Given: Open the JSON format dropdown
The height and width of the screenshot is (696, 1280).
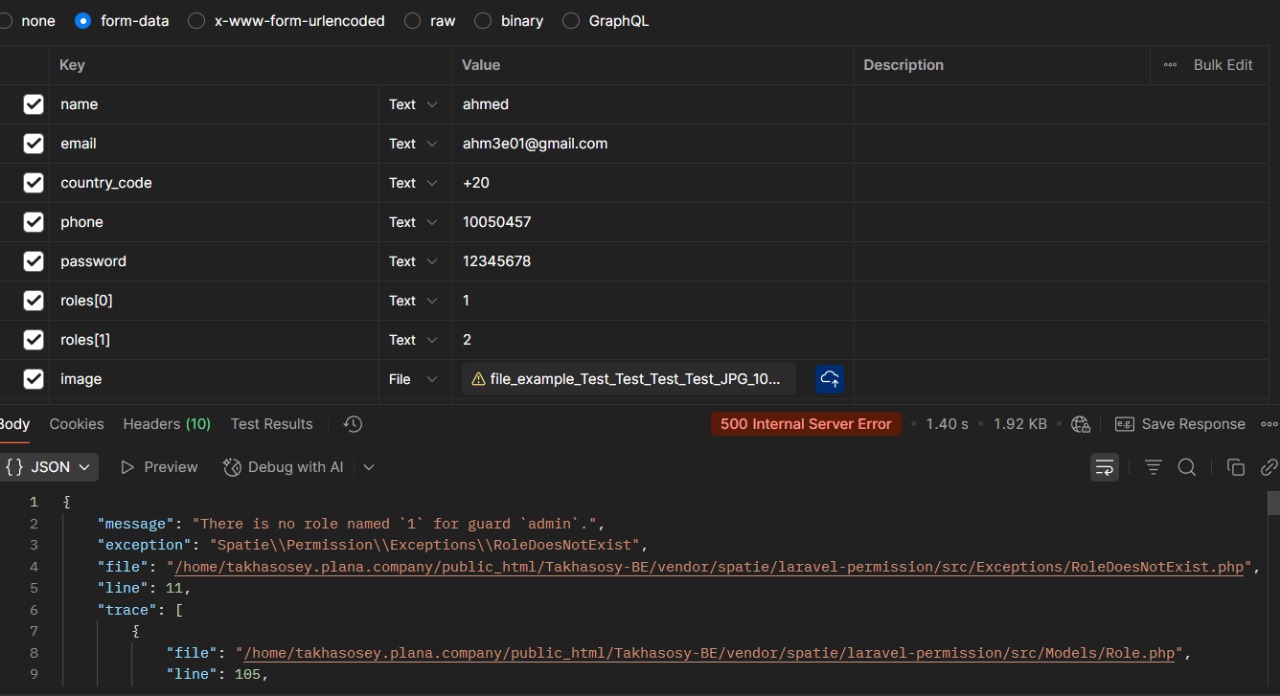Looking at the screenshot, I should [x=51, y=467].
